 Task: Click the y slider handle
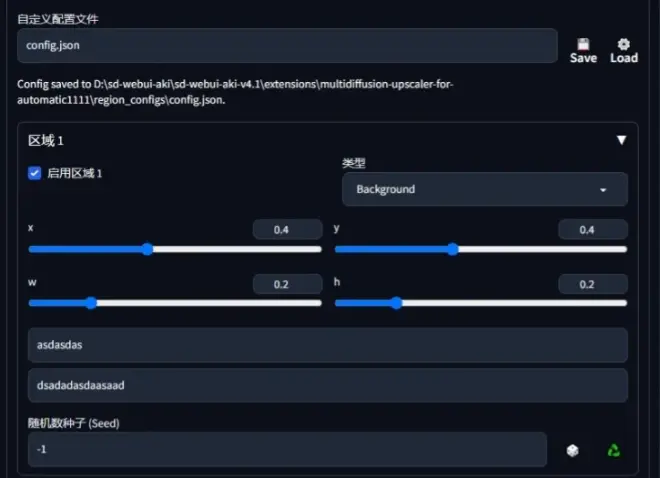452,249
